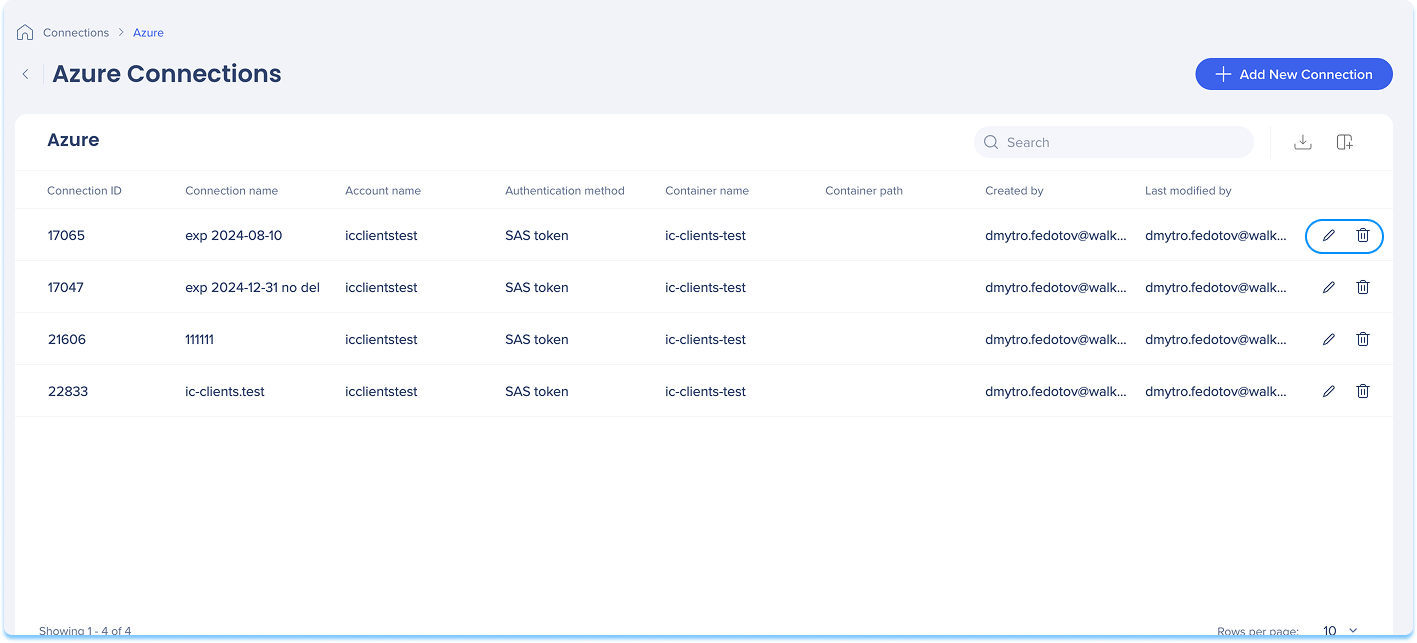Screen dimensions: 1417x643
Task: Click the Account name column header
Action: pos(383,191)
